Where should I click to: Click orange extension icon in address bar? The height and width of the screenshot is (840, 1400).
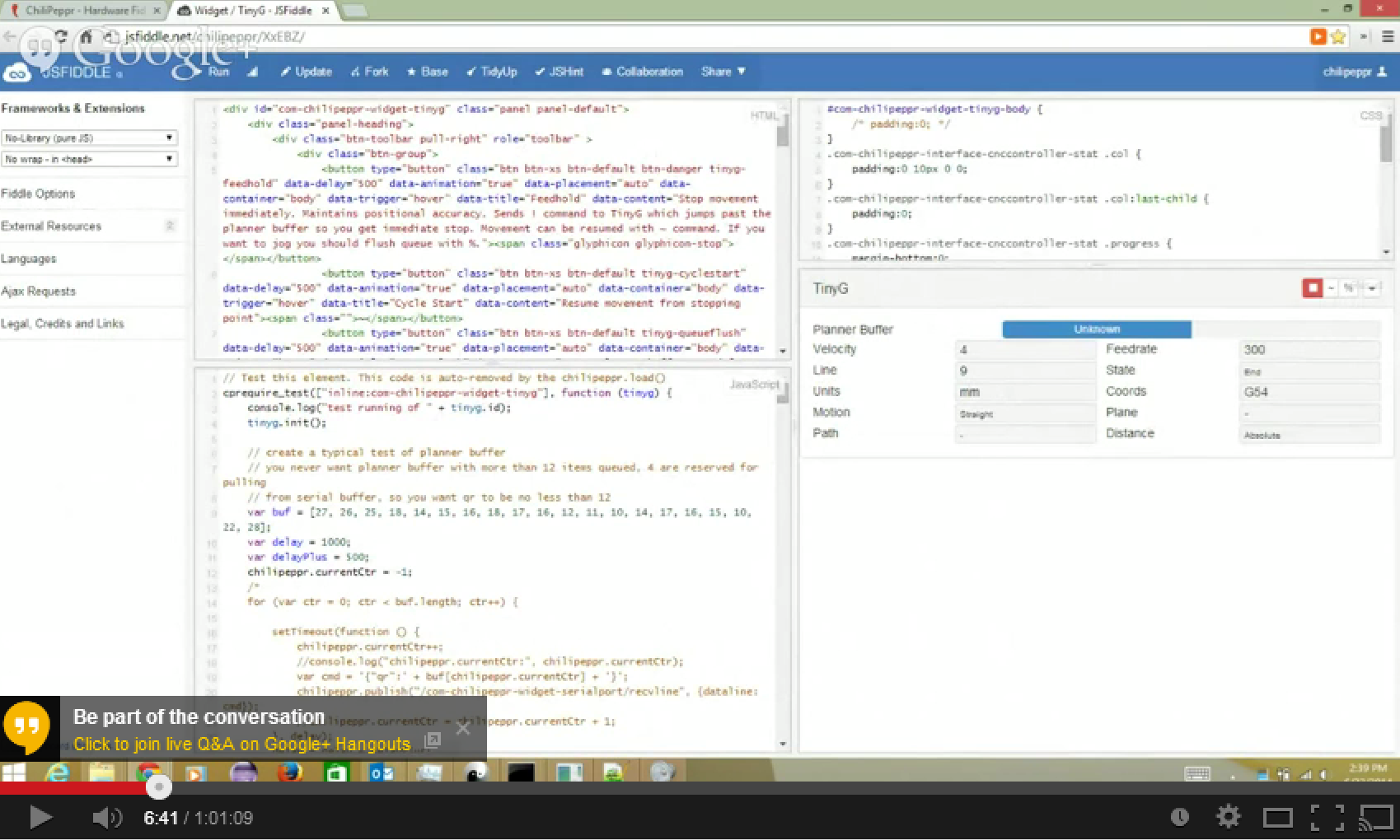1318,36
